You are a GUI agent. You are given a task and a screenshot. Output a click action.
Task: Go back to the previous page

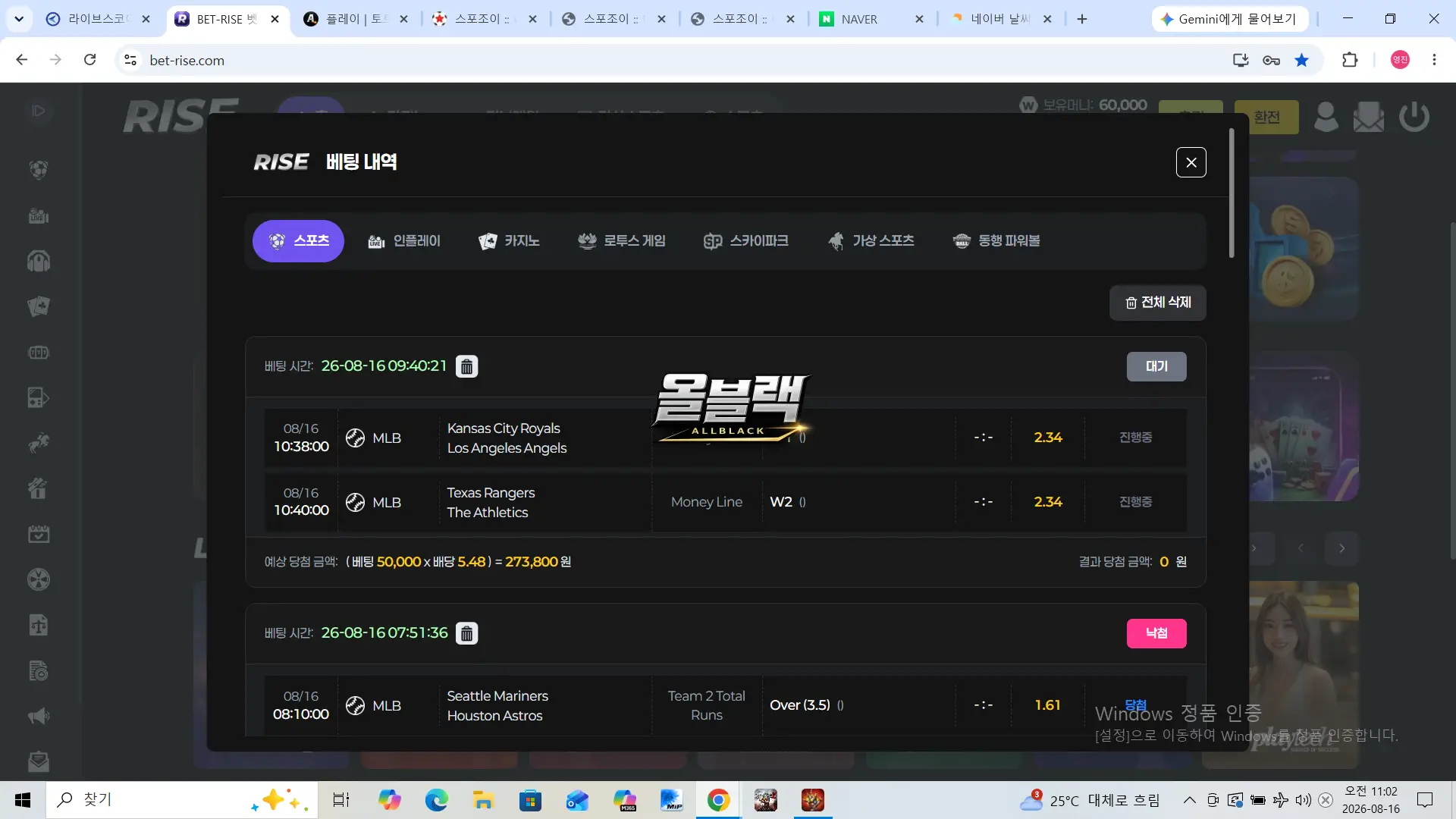click(x=22, y=60)
